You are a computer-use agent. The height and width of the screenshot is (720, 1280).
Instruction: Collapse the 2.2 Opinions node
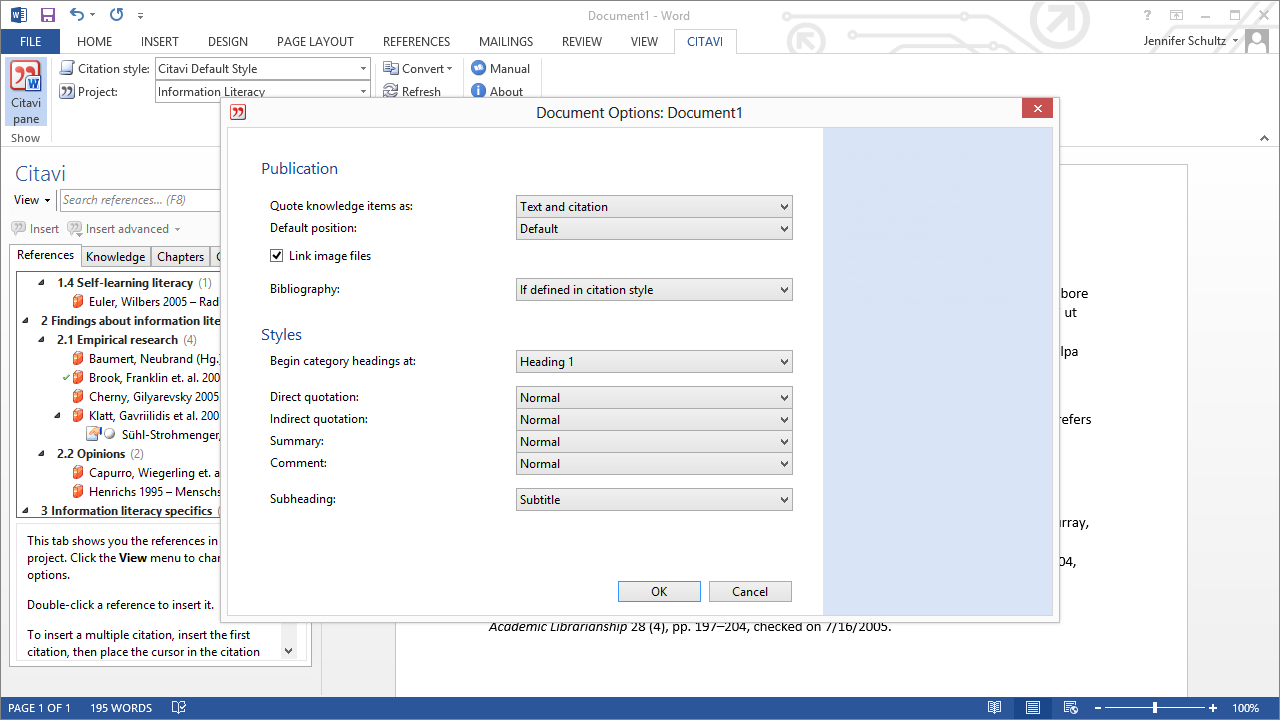coord(42,454)
